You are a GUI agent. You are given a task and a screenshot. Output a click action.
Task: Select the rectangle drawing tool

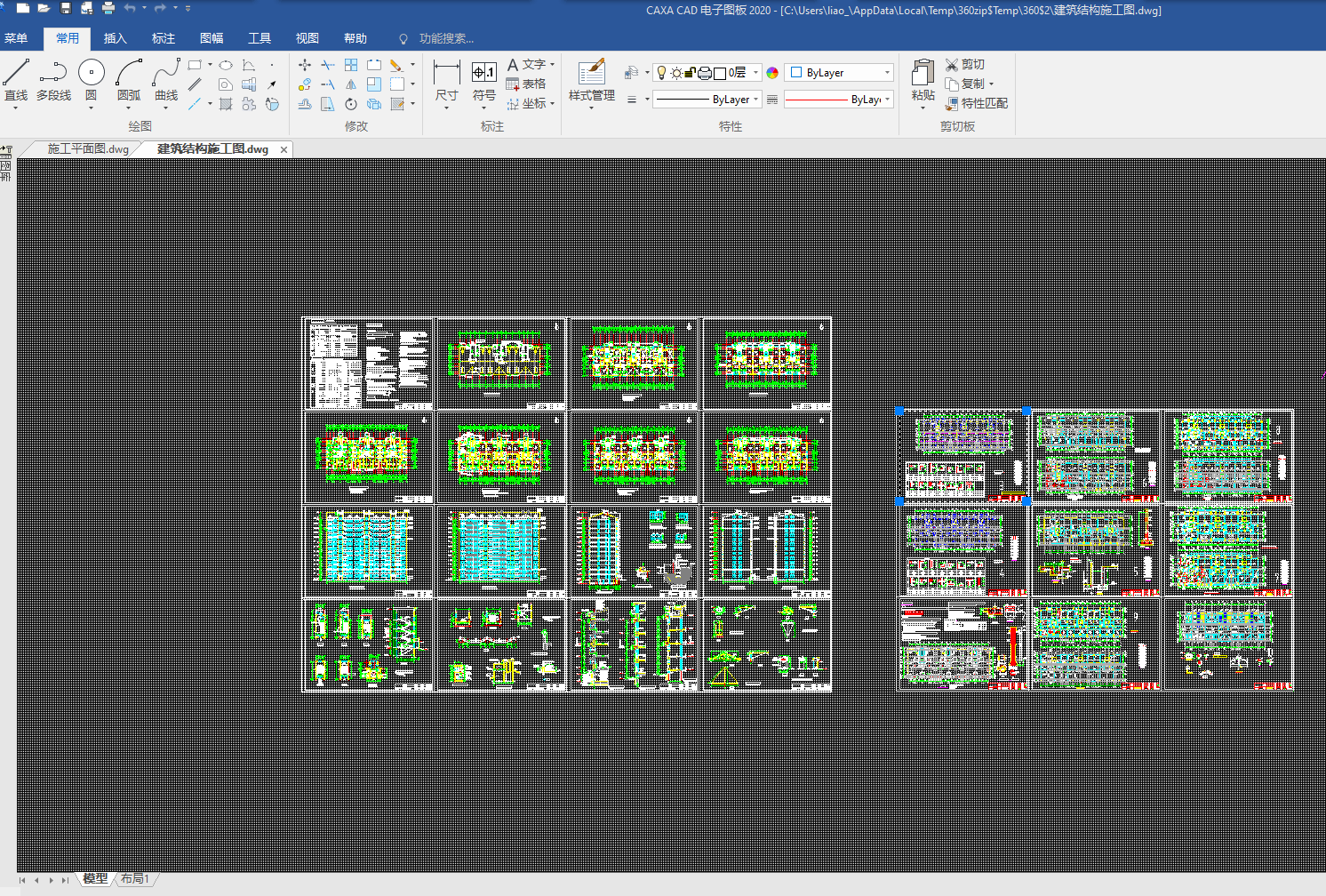(x=195, y=65)
